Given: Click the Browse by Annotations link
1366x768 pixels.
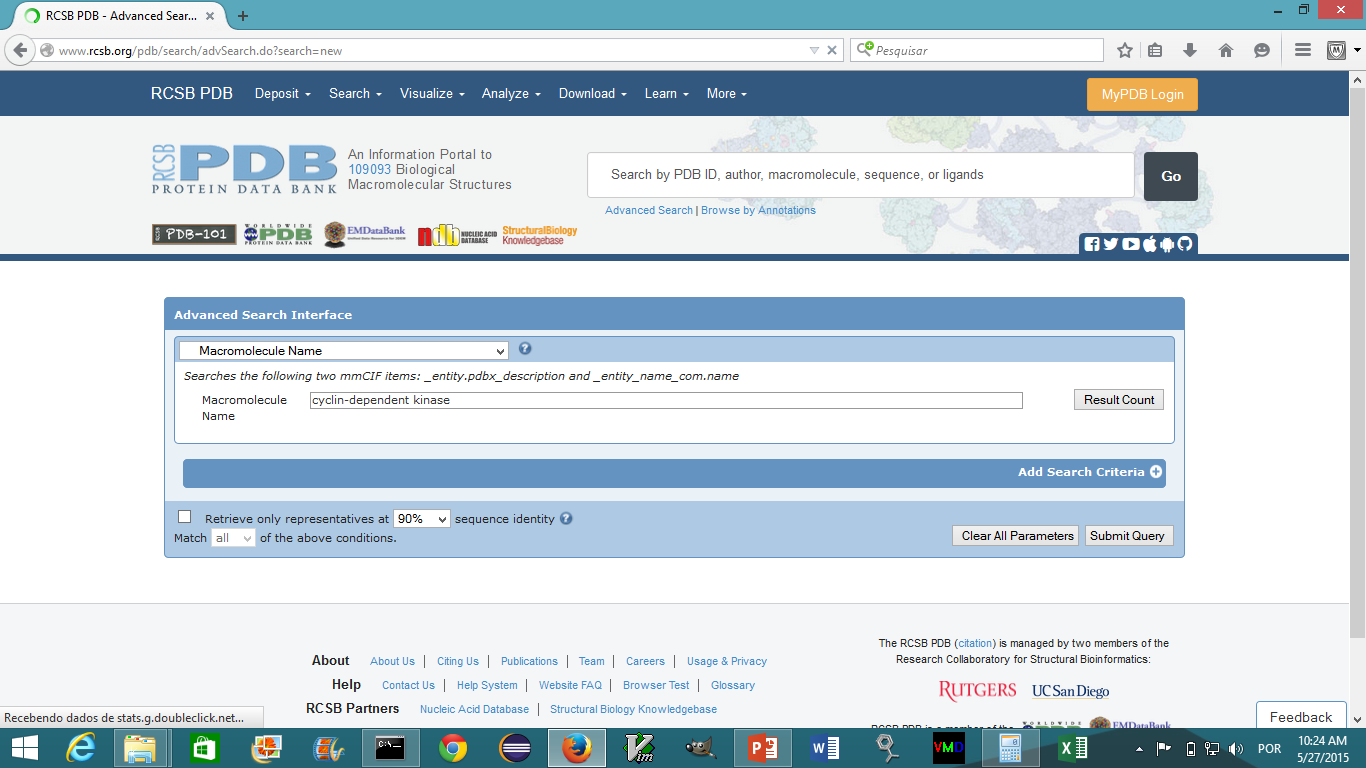Looking at the screenshot, I should click(x=758, y=210).
